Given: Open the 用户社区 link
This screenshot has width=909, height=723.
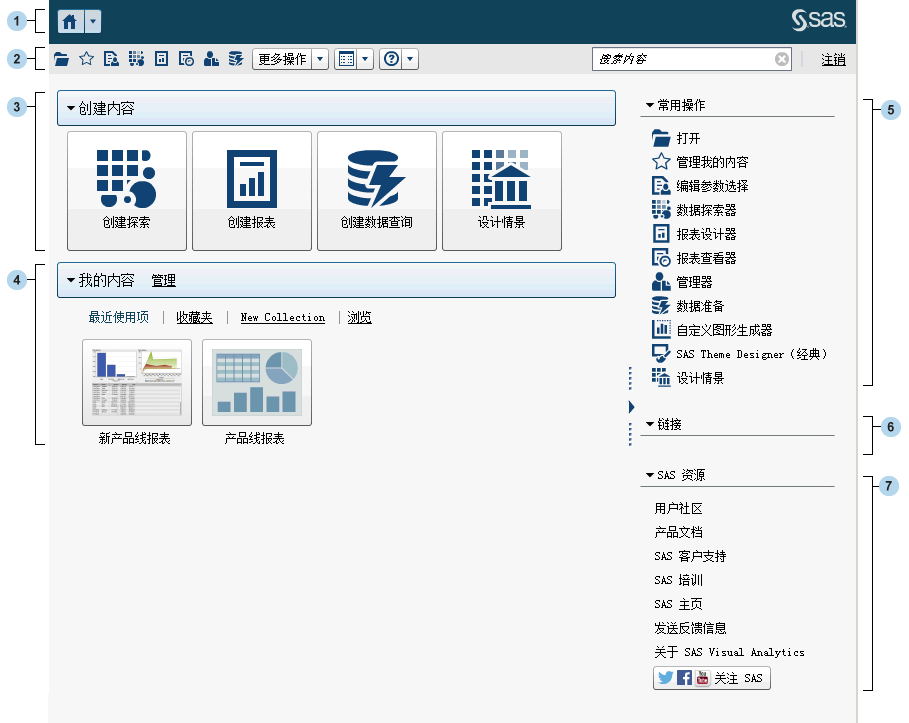Looking at the screenshot, I should click(x=679, y=509).
